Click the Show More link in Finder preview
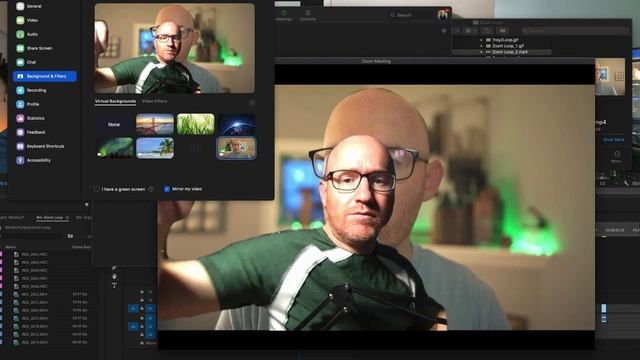 point(613,140)
